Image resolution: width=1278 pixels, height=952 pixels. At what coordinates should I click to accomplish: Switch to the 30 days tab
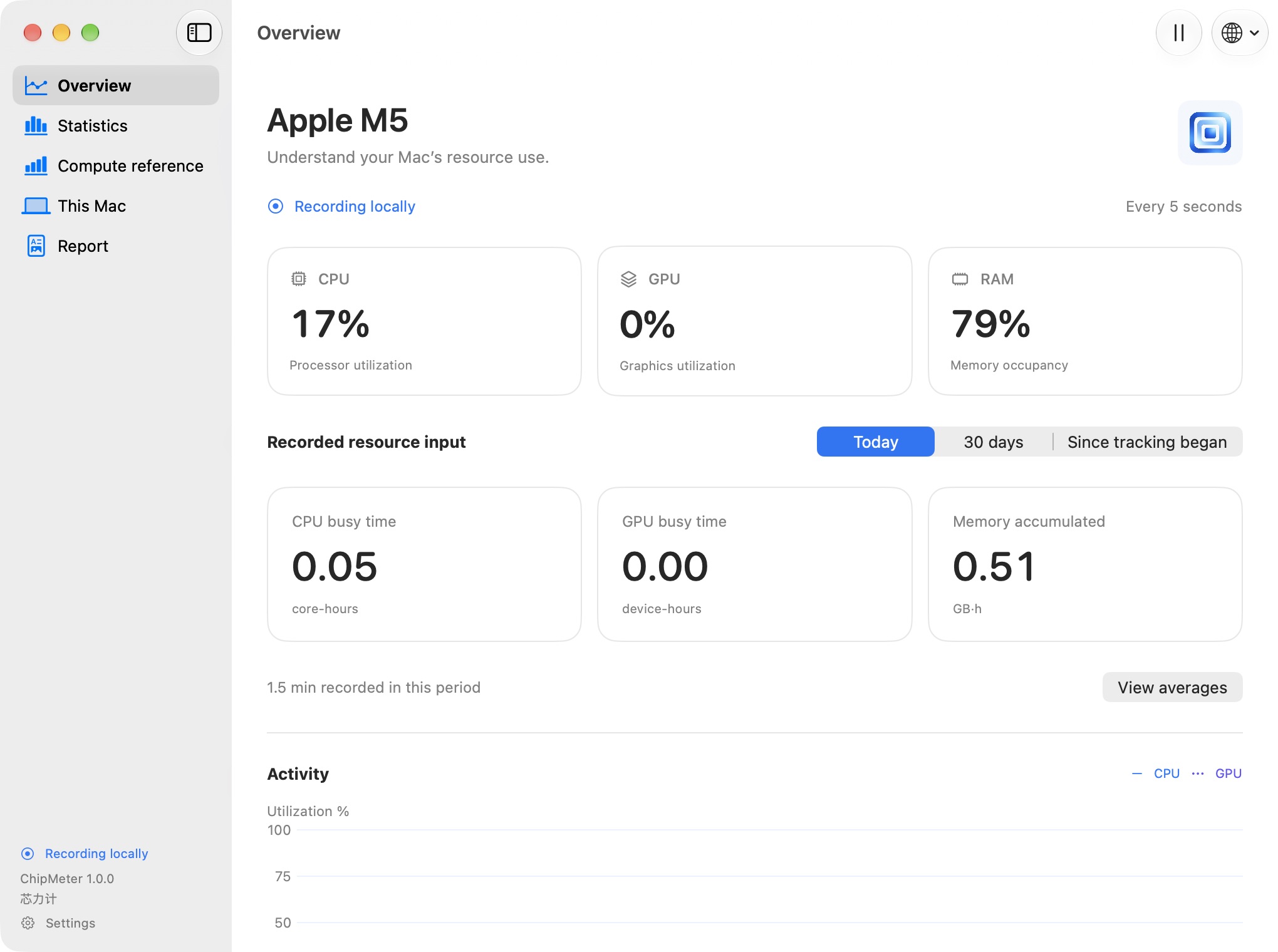click(x=993, y=442)
